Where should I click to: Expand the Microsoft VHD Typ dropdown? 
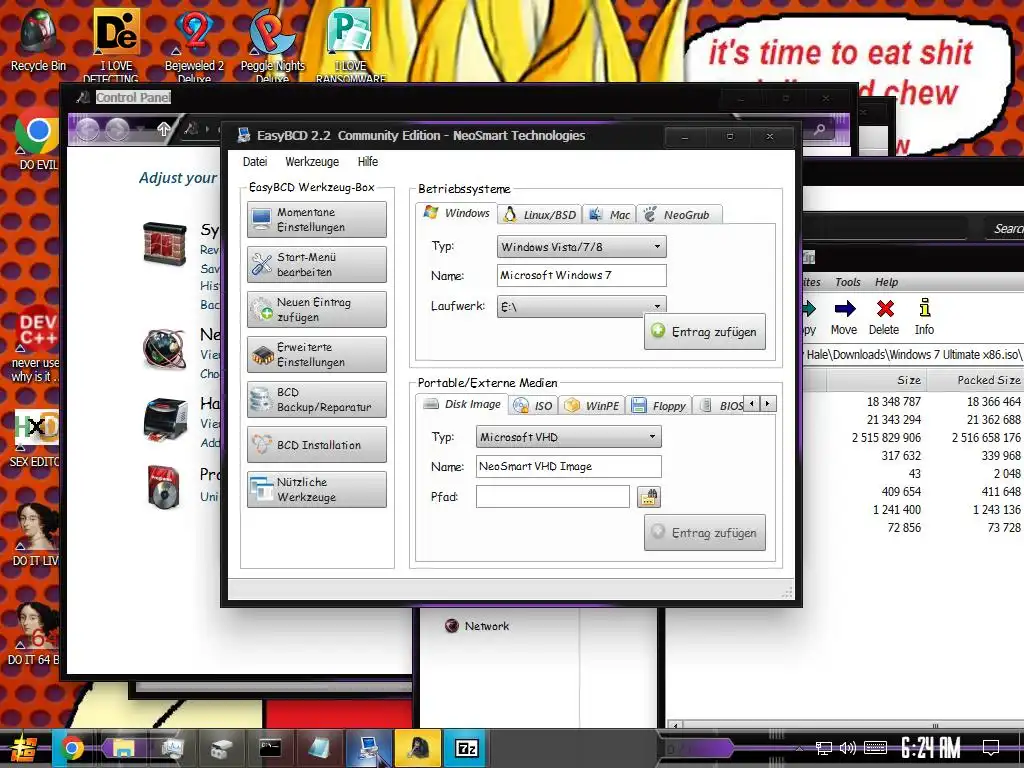[568, 437]
